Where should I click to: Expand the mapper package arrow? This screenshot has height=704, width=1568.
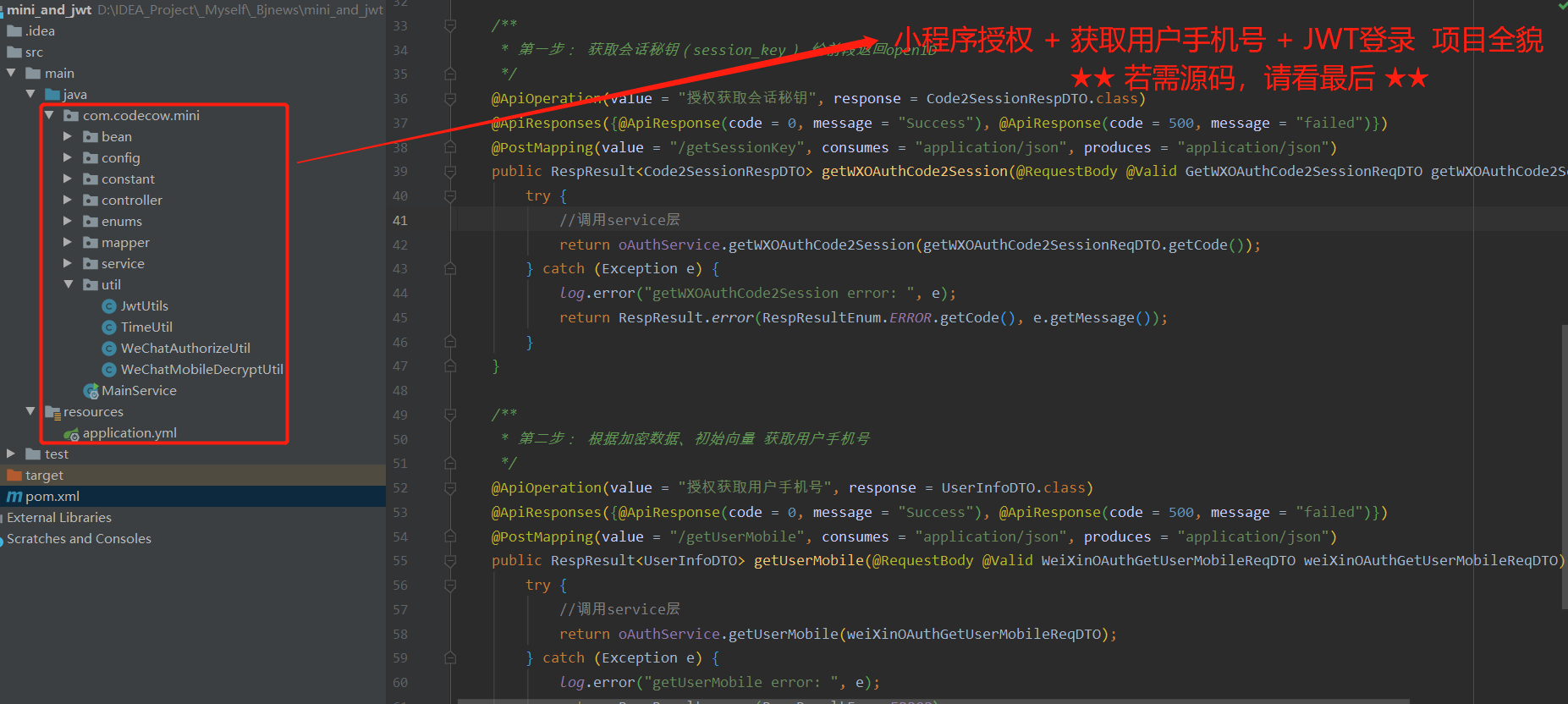68,242
